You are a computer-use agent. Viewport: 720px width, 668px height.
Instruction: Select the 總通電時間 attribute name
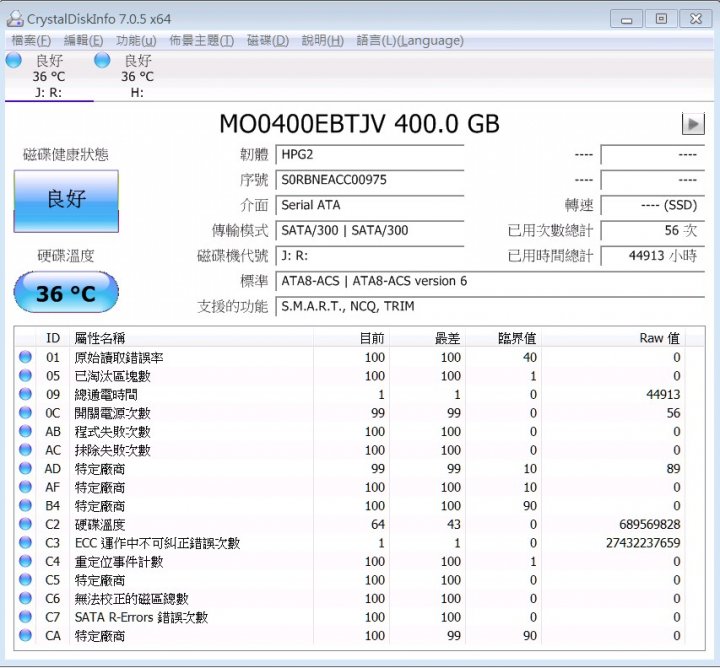pyautogui.click(x=106, y=395)
